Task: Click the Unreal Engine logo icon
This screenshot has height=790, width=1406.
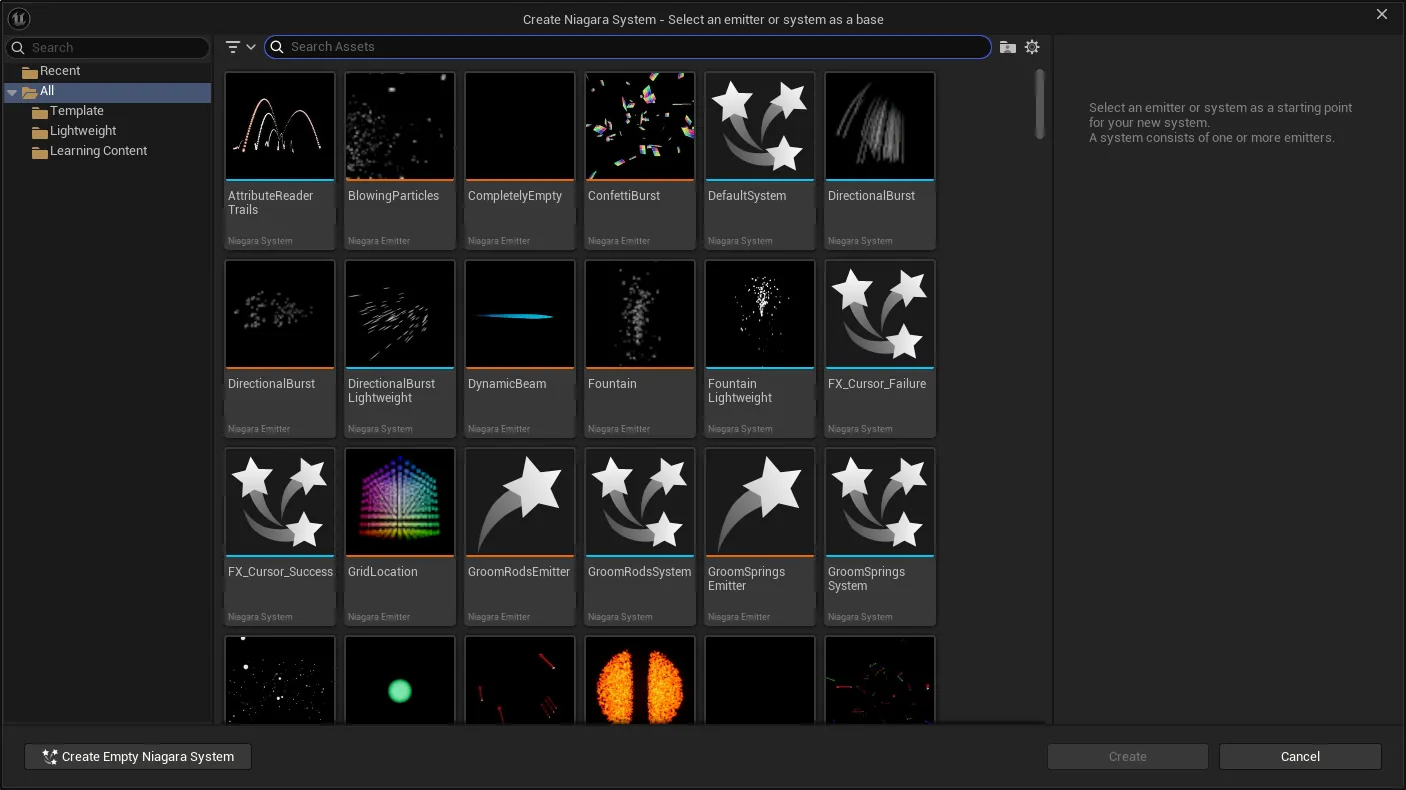Action: (x=18, y=19)
